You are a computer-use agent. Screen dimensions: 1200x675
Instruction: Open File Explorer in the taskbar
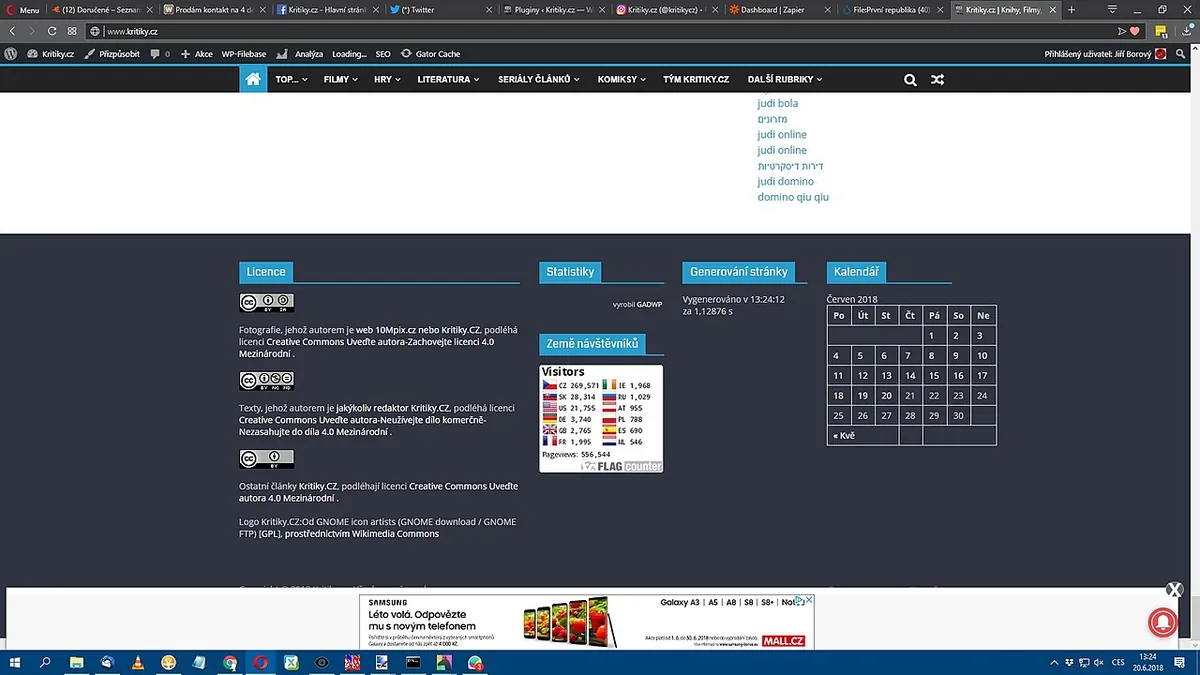[x=76, y=662]
